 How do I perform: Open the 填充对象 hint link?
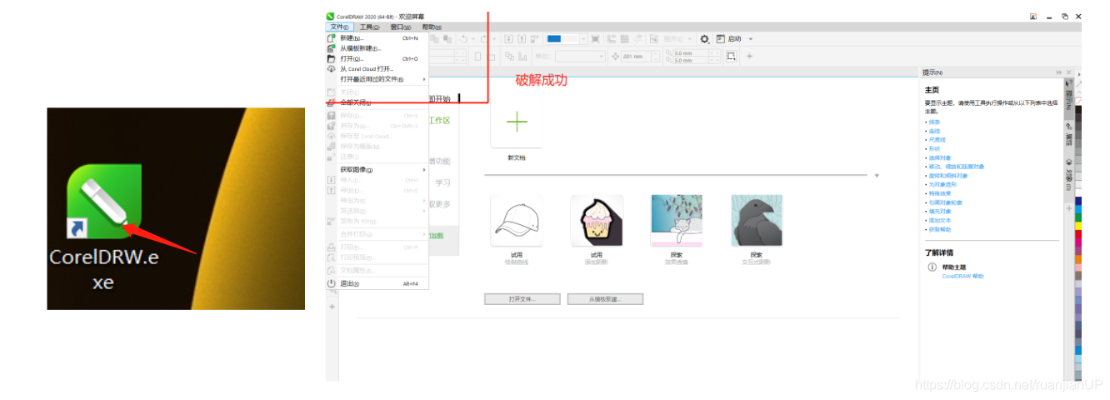[939, 211]
